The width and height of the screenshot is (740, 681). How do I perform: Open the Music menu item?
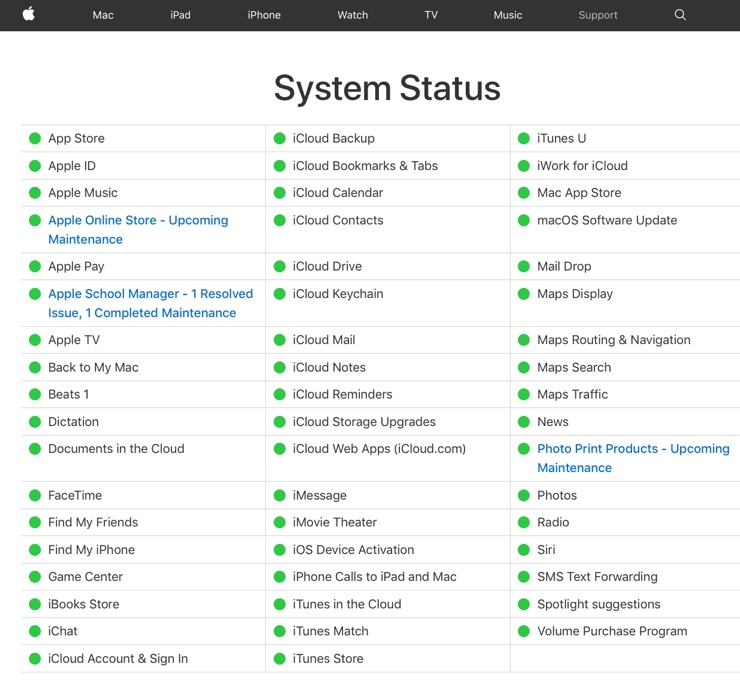508,15
